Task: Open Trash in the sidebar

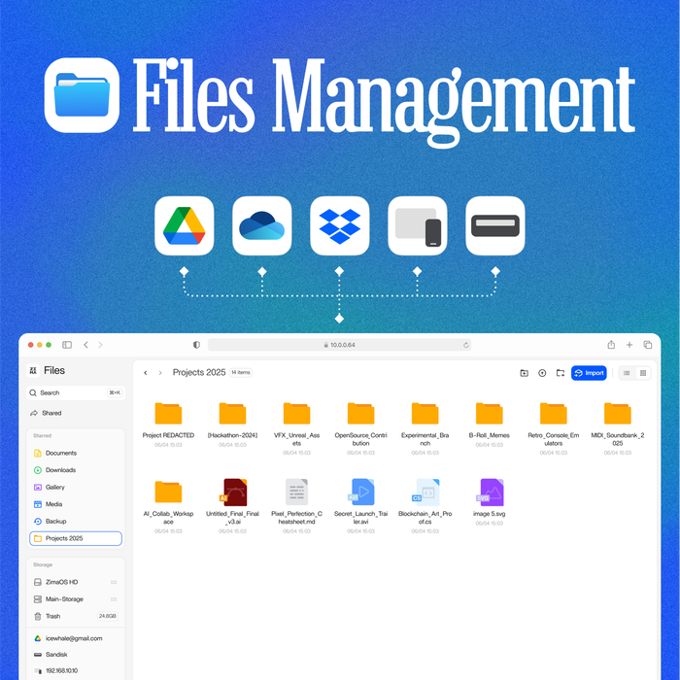Action: click(47, 616)
